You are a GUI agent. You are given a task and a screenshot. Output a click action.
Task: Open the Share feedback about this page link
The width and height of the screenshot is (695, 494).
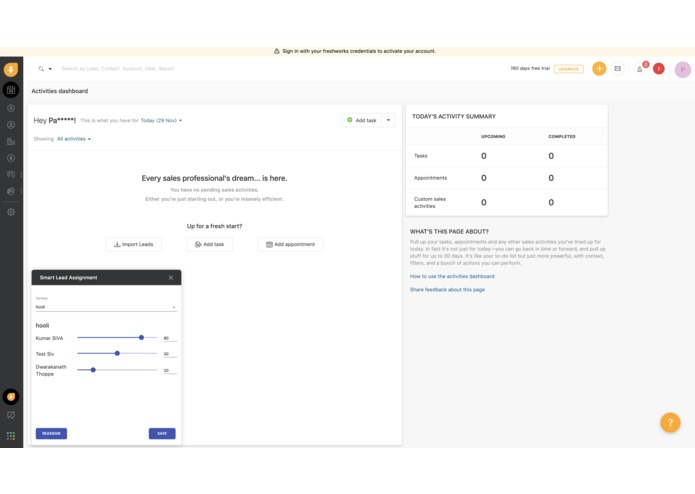pyautogui.click(x=447, y=290)
